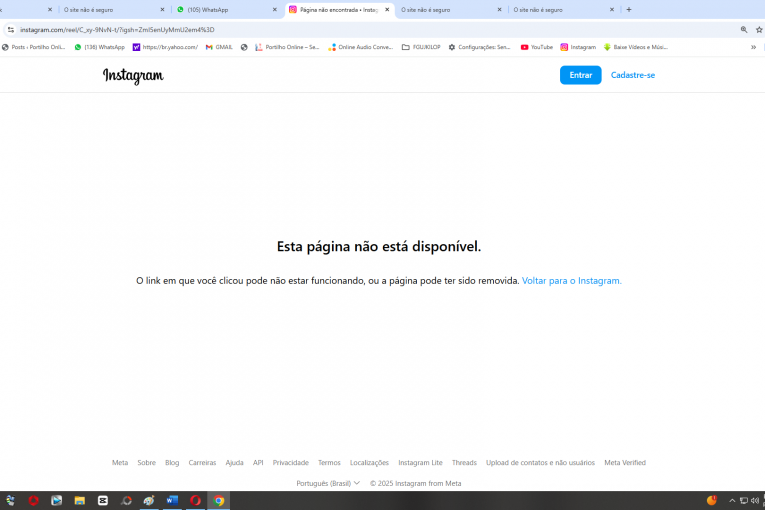Expand the hidden bookmarks overflow chevron

pos(753,47)
